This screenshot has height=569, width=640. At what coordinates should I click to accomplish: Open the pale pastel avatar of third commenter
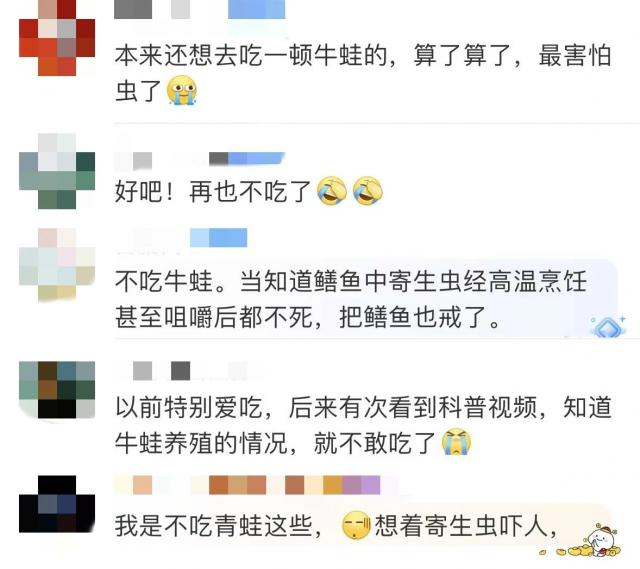coord(57,265)
